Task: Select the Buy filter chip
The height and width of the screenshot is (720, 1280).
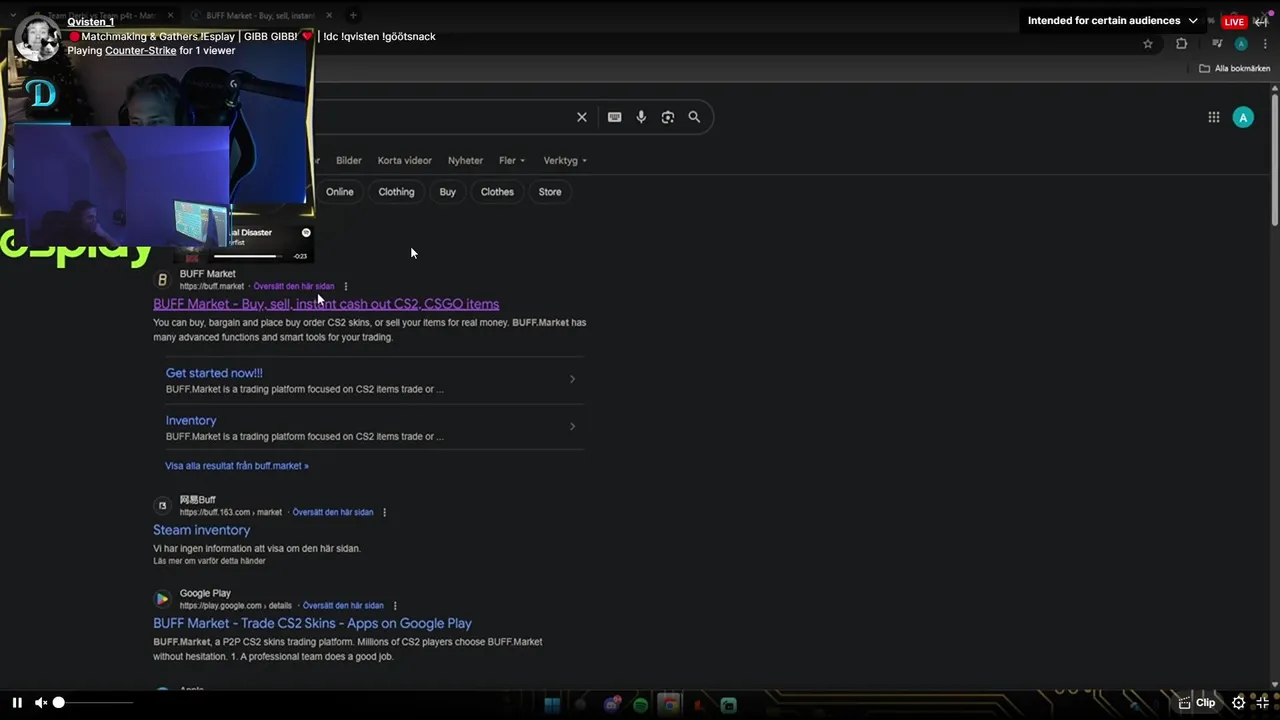Action: click(447, 192)
